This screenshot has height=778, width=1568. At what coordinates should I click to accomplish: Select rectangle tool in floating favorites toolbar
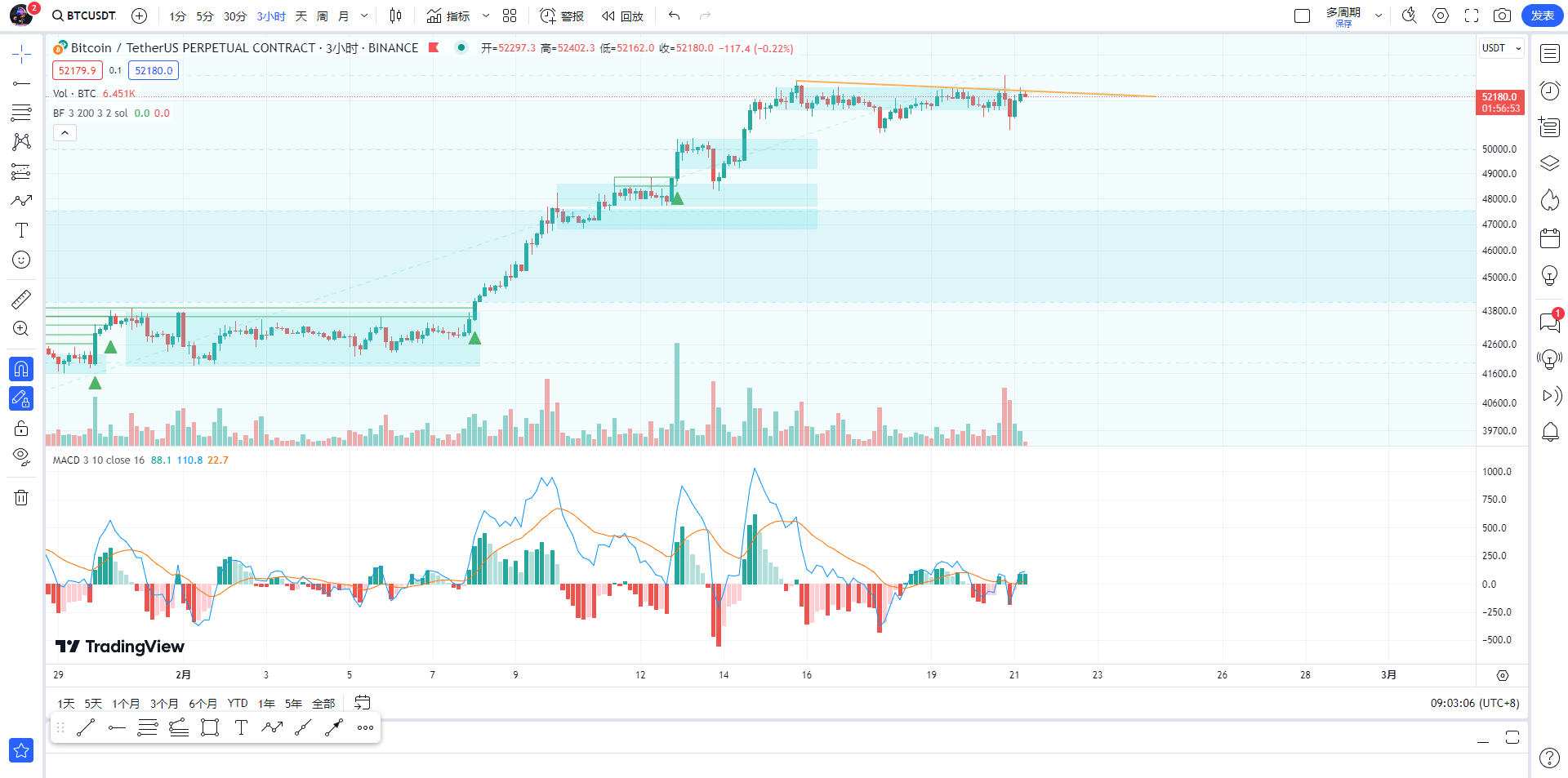(x=210, y=727)
